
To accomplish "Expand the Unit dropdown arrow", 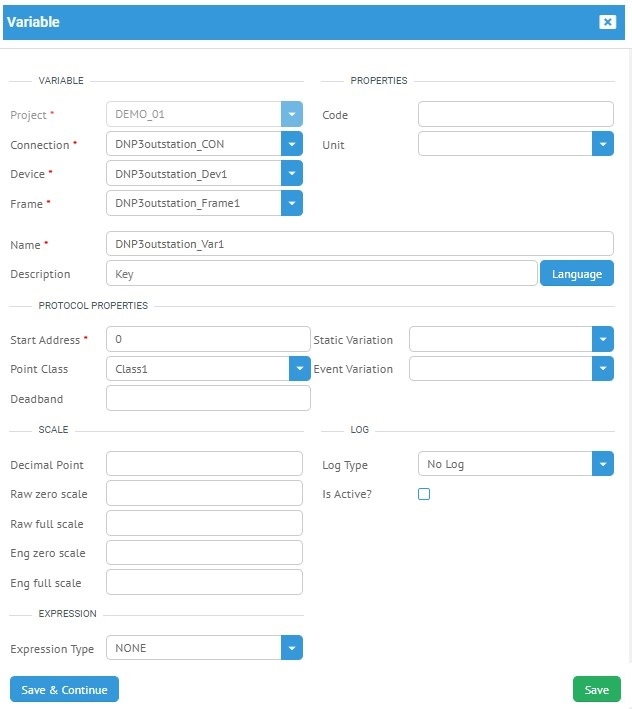I will coord(602,145).
